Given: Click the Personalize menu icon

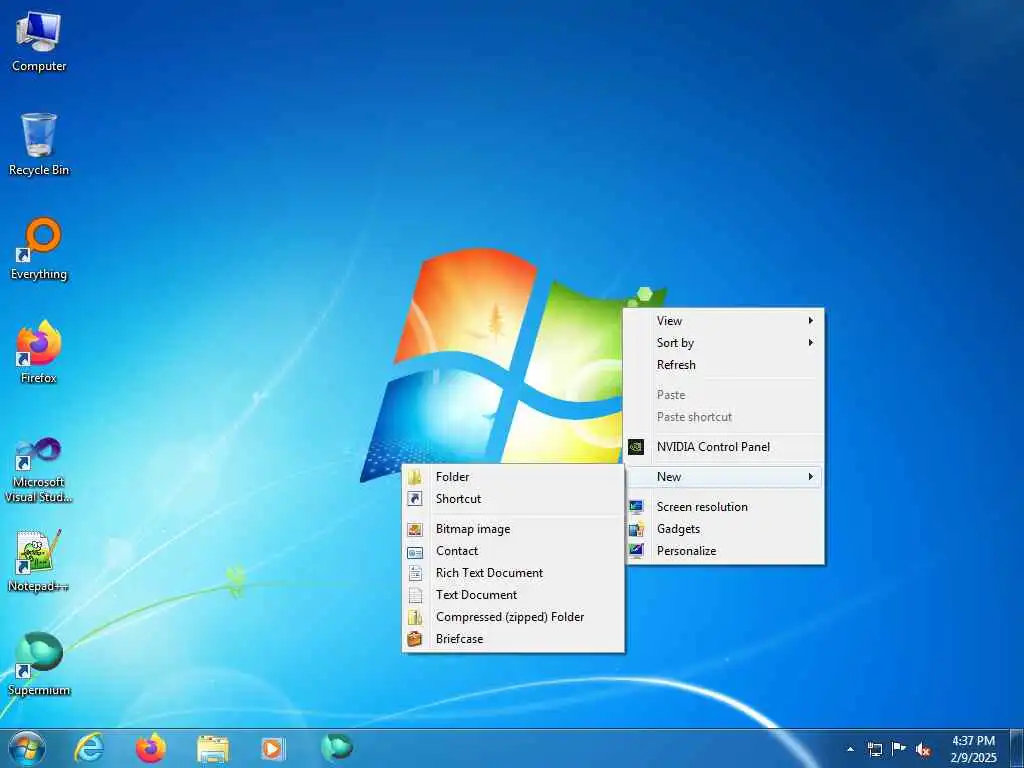Looking at the screenshot, I should click(x=635, y=551).
